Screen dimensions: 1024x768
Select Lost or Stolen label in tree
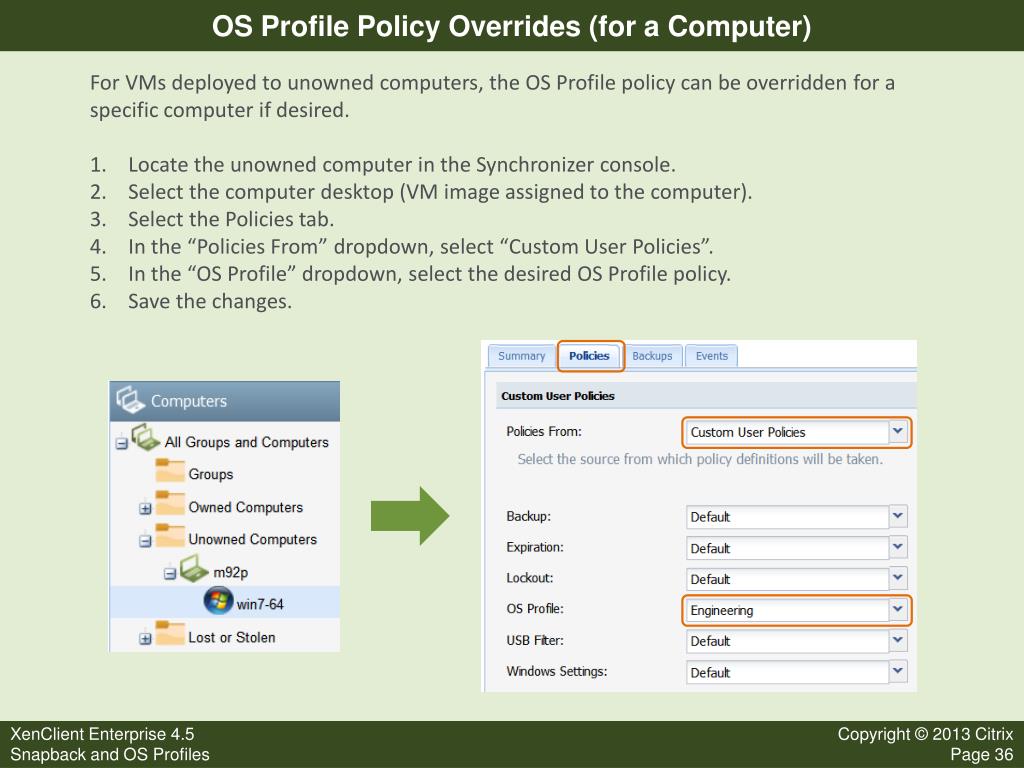point(231,637)
